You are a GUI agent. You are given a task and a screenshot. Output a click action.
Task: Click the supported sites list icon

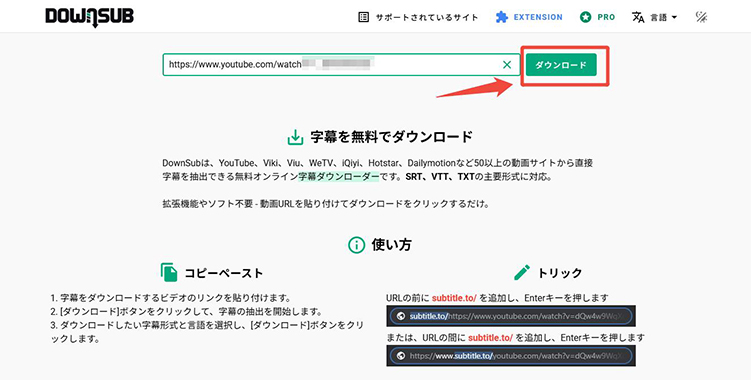tap(364, 17)
